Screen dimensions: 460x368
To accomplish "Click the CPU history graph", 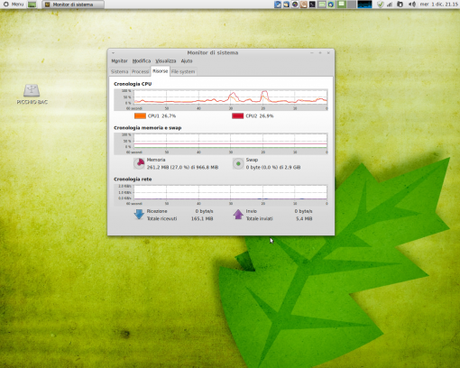I will tap(221, 100).
